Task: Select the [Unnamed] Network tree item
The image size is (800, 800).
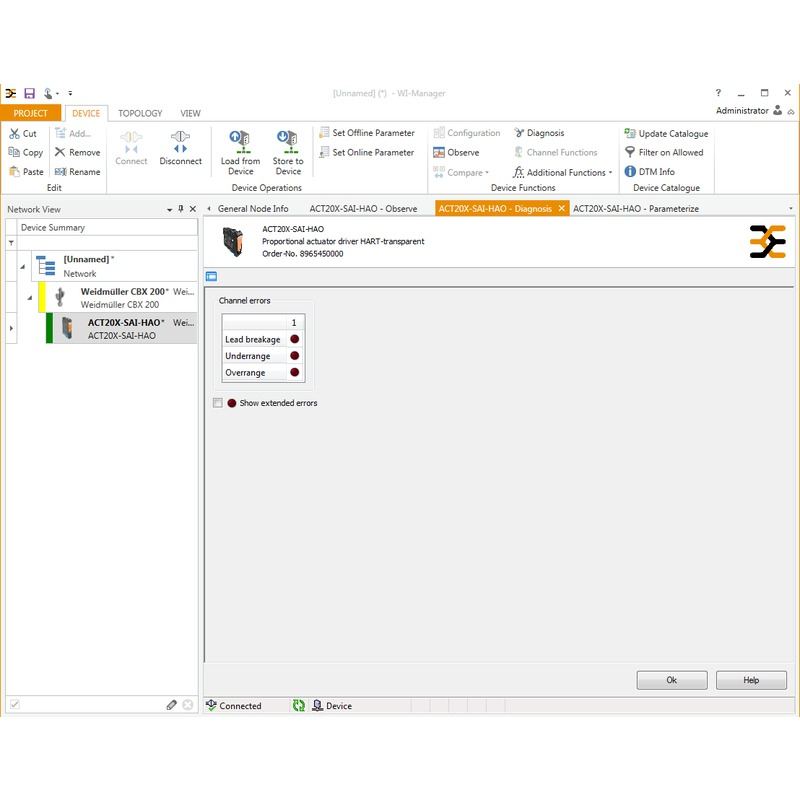Action: (x=115, y=266)
